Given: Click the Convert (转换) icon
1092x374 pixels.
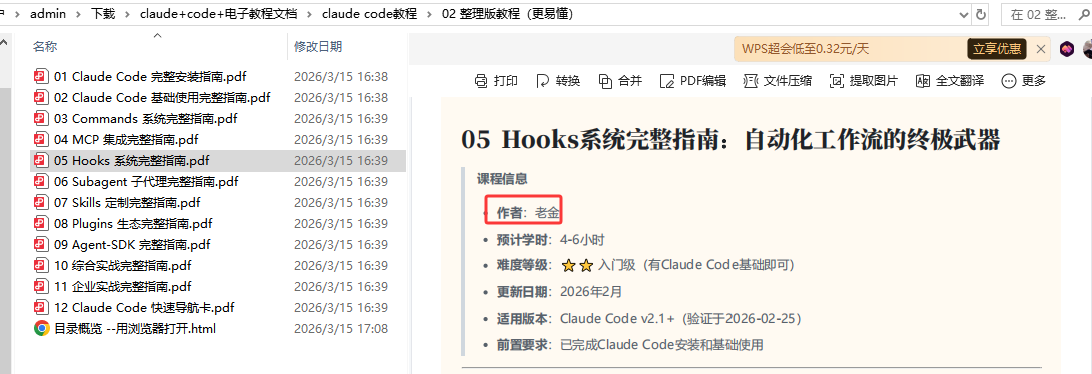Looking at the screenshot, I should 543,81.
